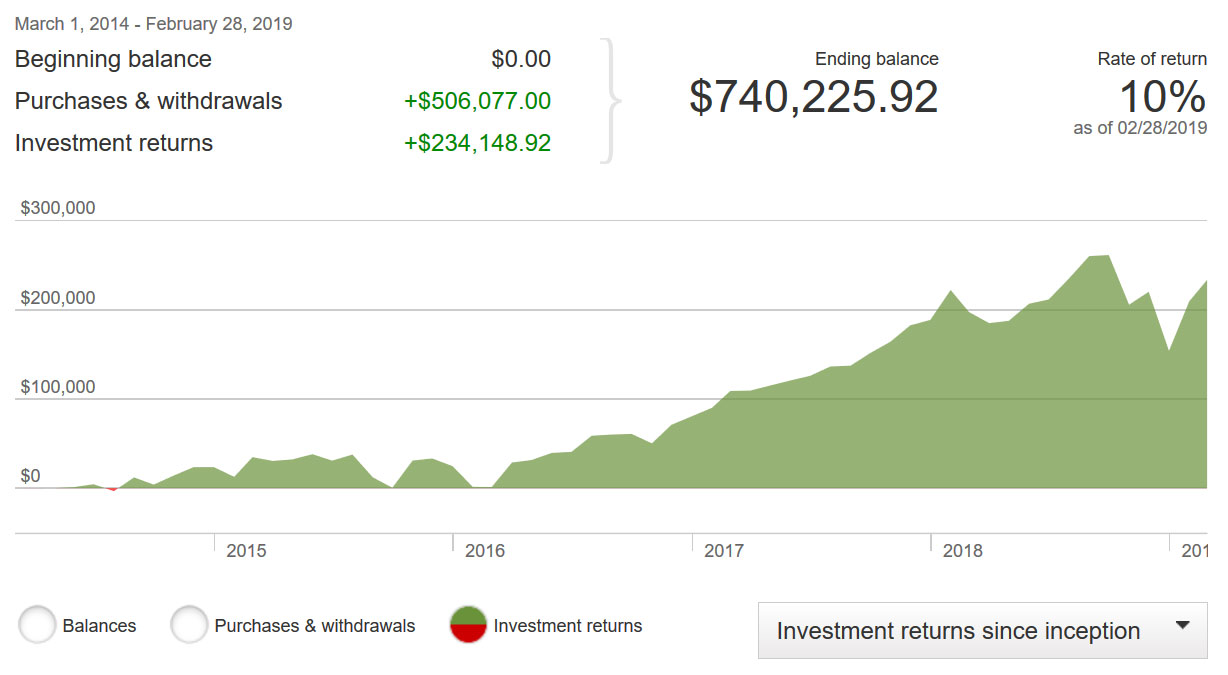
Task: Click the 2015 marker on the time axis
Action: (246, 551)
